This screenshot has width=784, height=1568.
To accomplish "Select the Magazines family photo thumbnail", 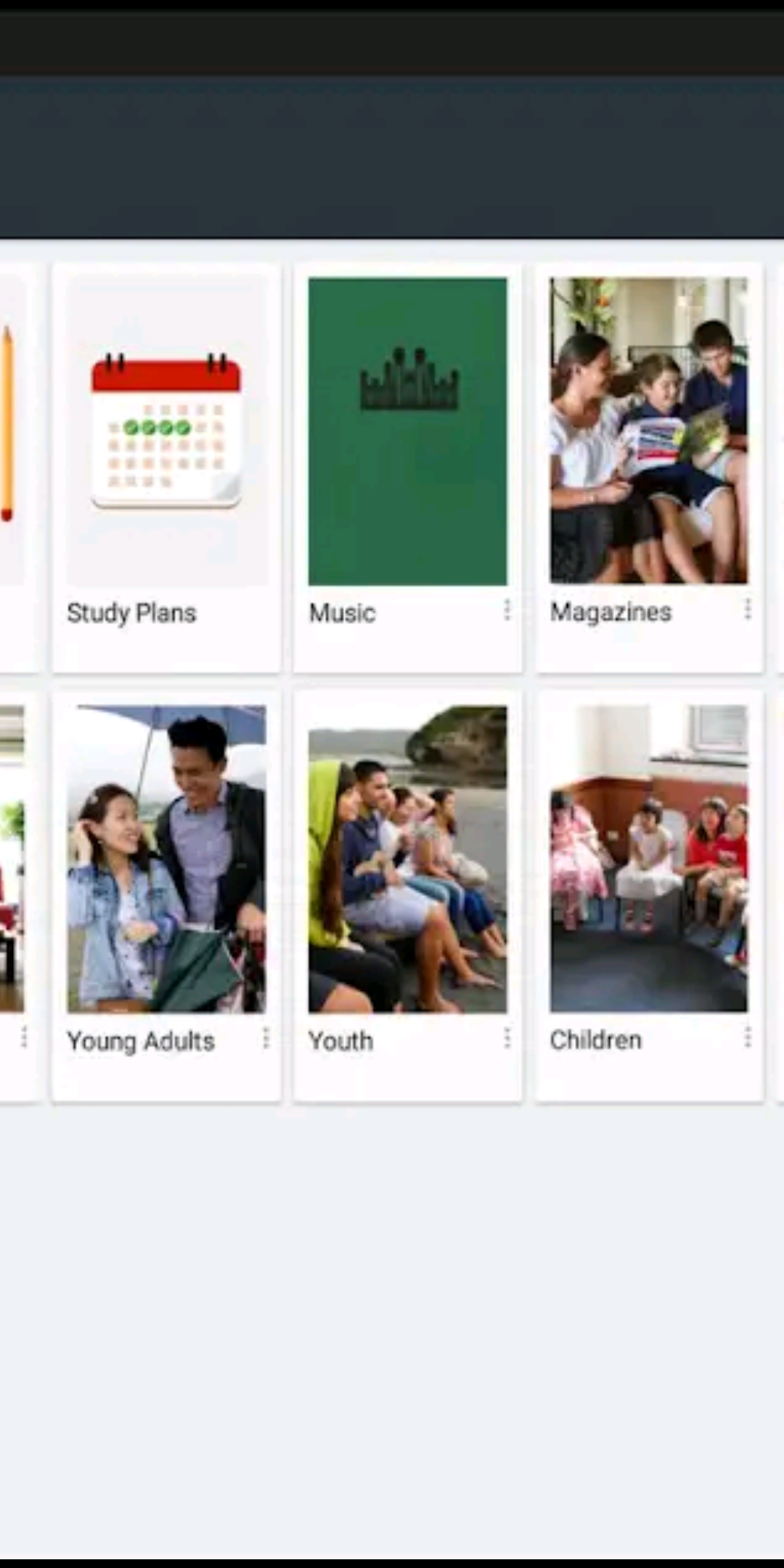I will coord(648,430).
